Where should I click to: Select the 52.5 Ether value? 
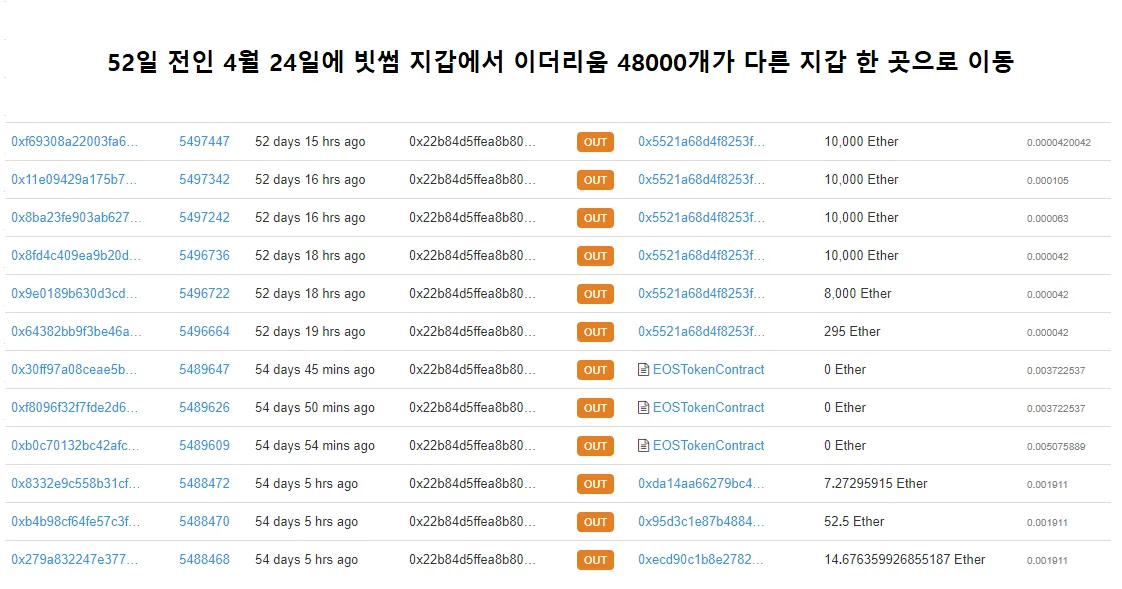[854, 521]
